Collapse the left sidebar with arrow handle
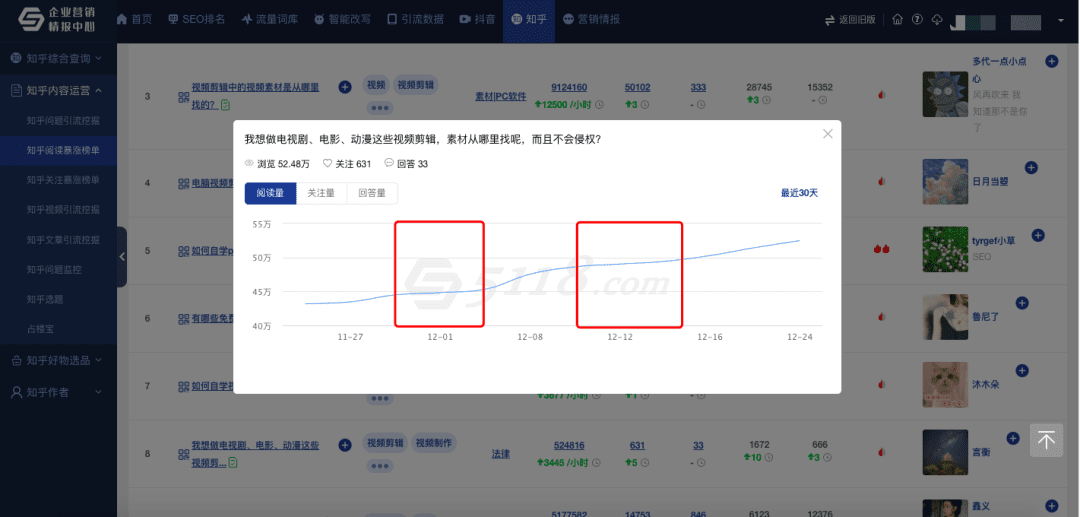Screen dimensions: 1080x517 [x=122, y=257]
